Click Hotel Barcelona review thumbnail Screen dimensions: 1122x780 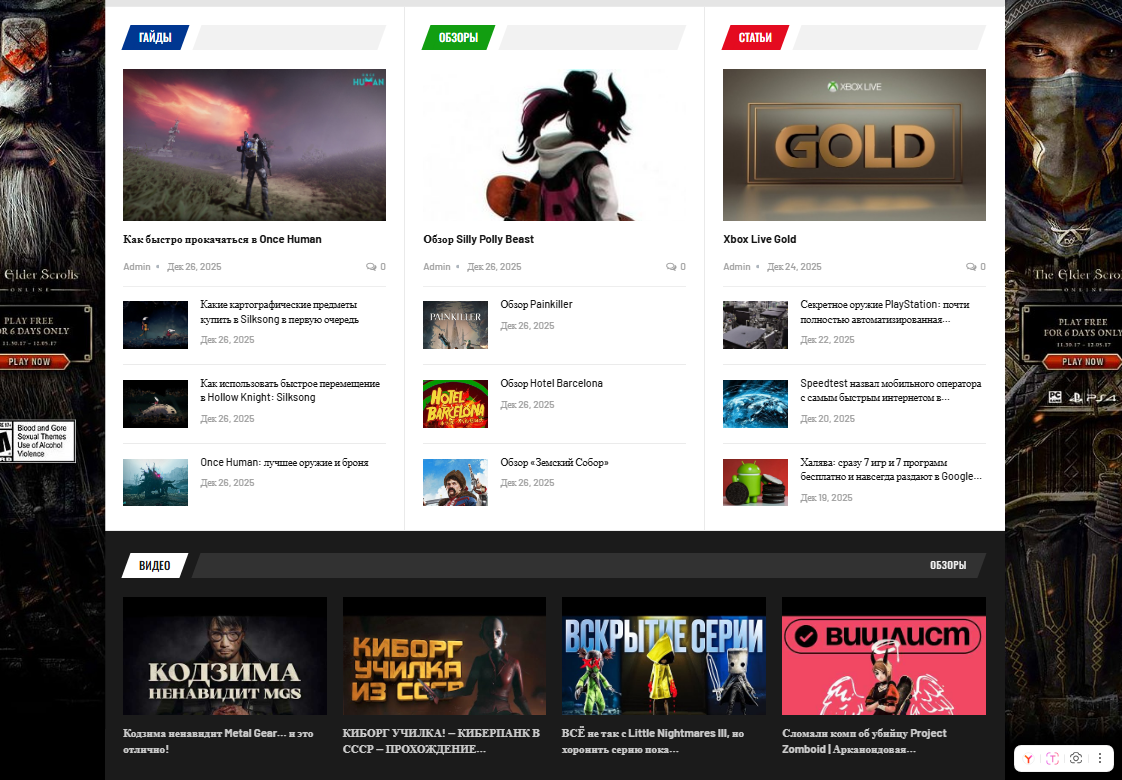[x=455, y=404]
